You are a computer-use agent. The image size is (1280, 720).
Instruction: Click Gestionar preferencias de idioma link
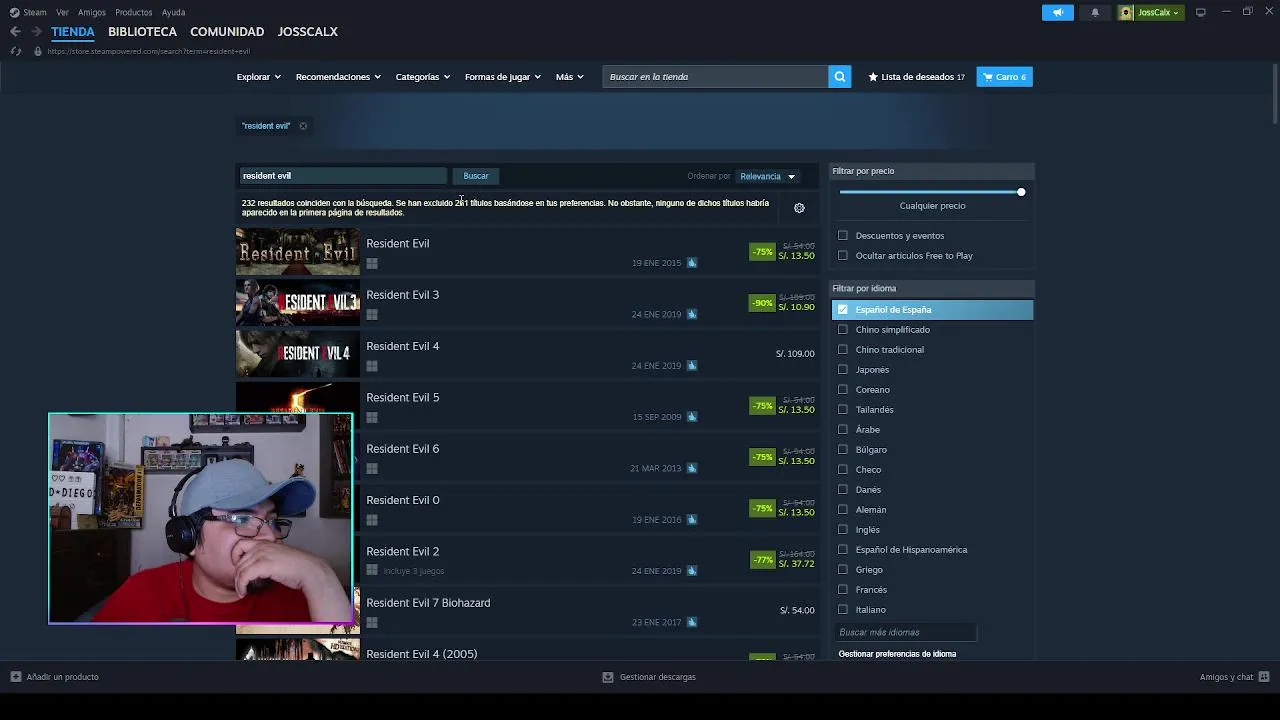point(897,654)
